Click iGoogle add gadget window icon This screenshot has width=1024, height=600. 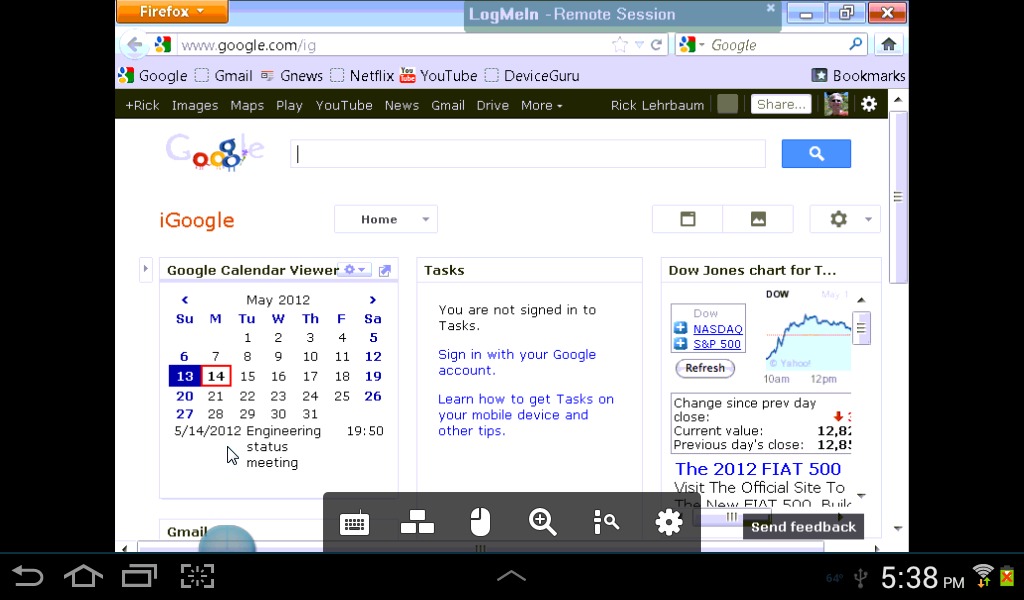pyautogui.click(x=688, y=219)
